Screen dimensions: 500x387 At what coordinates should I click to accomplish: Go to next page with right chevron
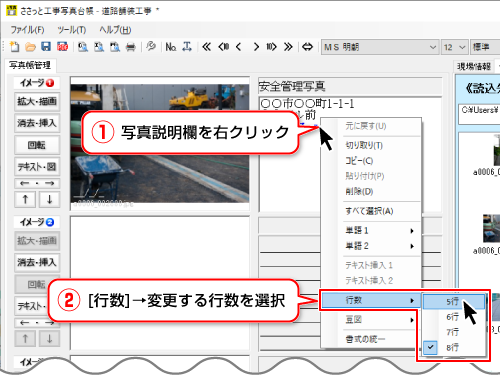[256, 47]
